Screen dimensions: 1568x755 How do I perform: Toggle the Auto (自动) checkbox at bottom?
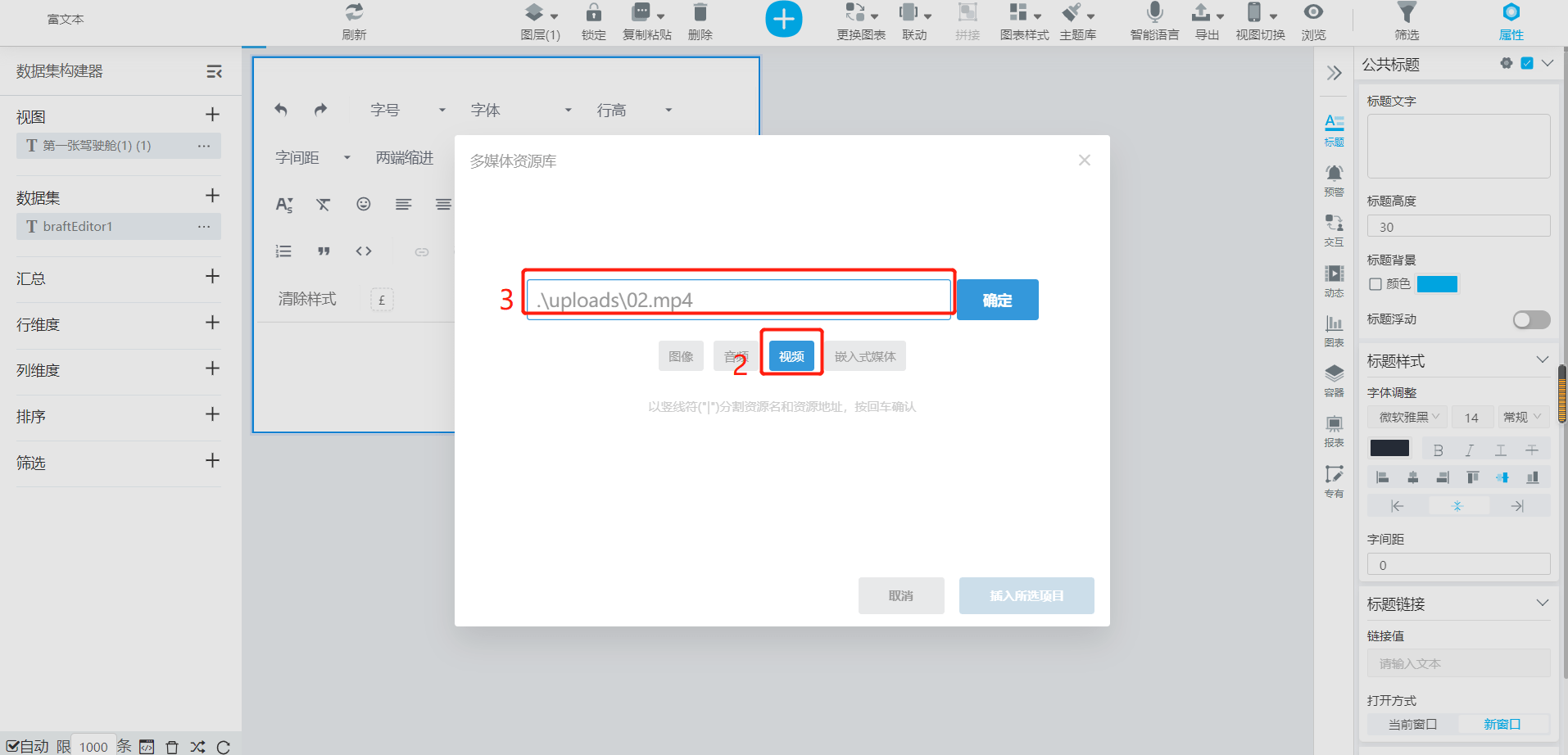[x=12, y=746]
